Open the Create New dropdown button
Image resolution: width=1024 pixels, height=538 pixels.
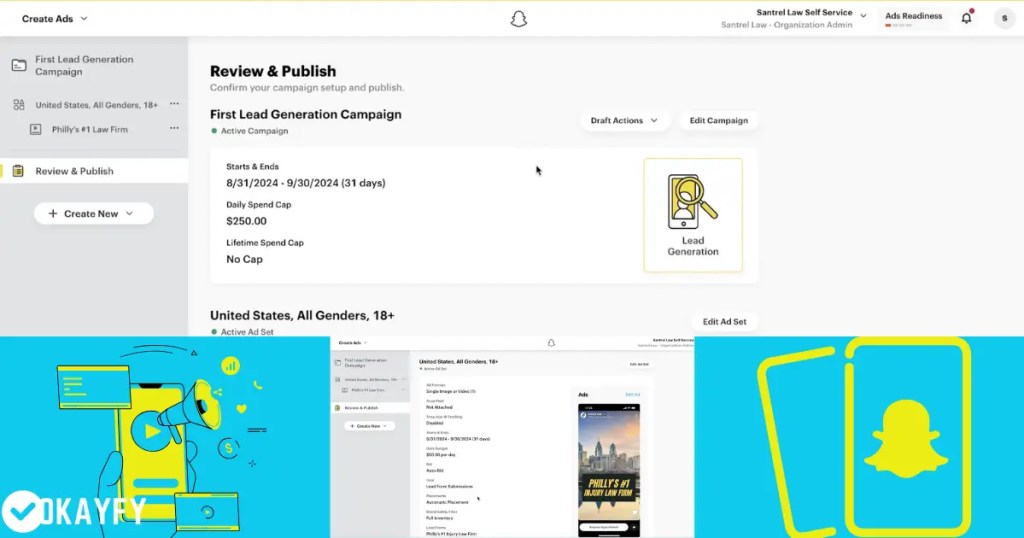94,214
